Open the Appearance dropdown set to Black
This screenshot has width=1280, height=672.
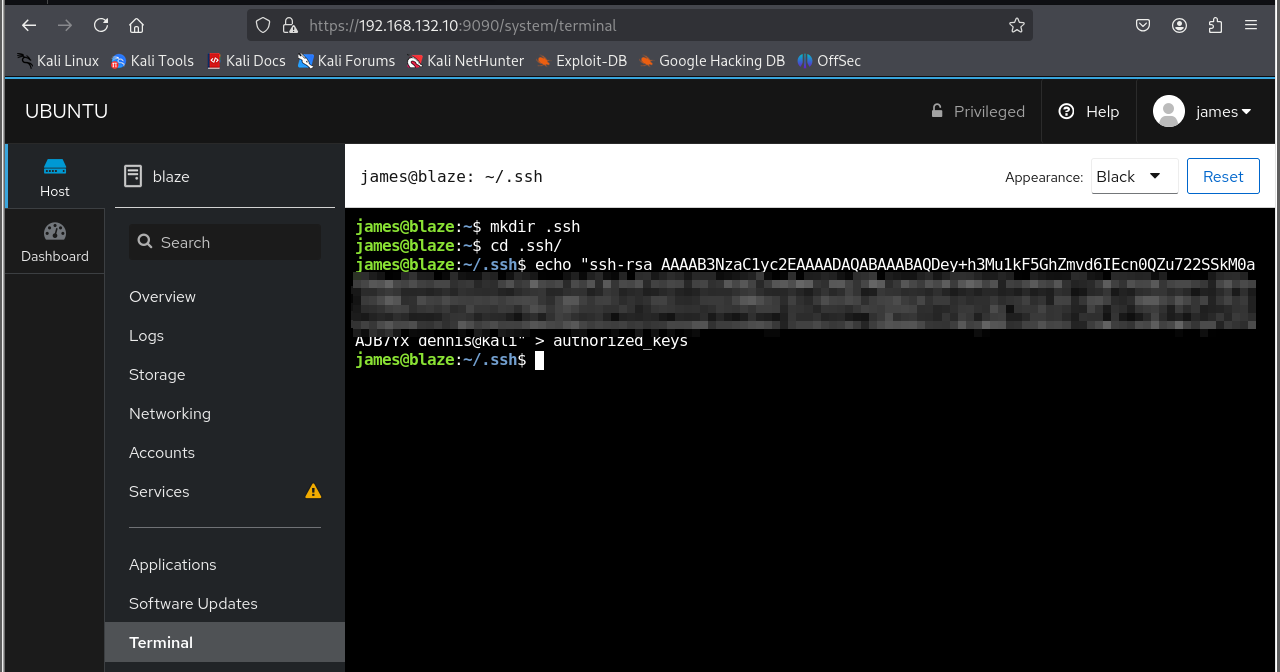point(1134,176)
